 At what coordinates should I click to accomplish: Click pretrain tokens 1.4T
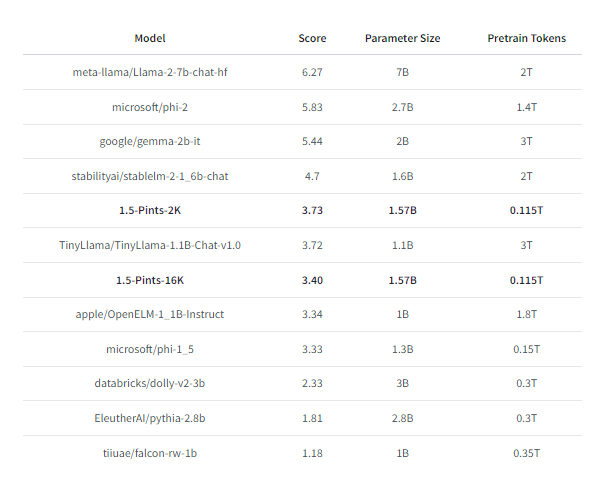526,107
